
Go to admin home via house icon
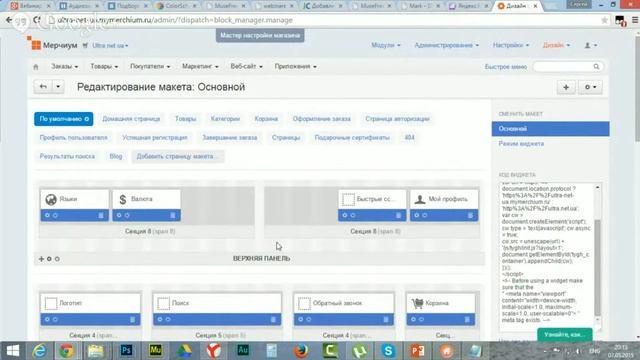click(x=36, y=67)
